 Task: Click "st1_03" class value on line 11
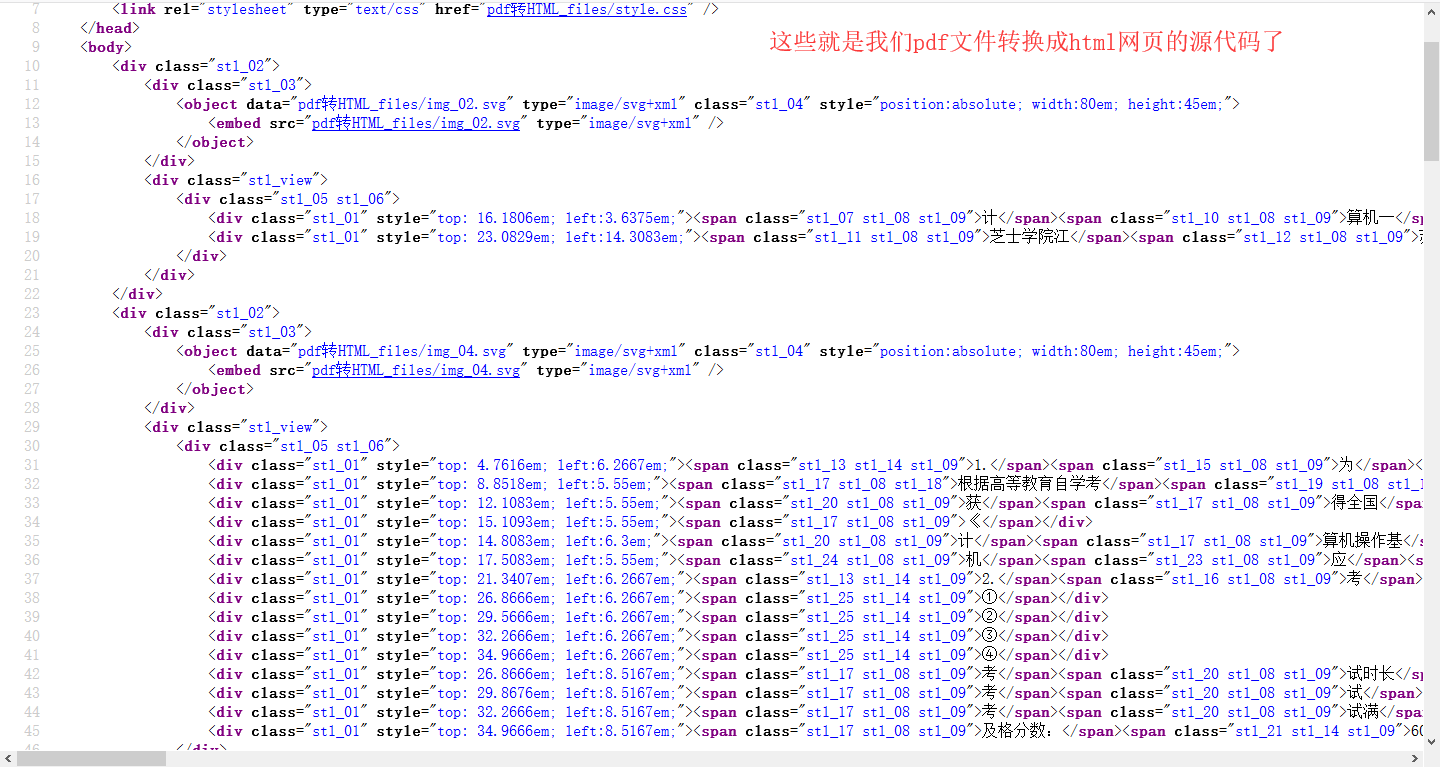273,85
